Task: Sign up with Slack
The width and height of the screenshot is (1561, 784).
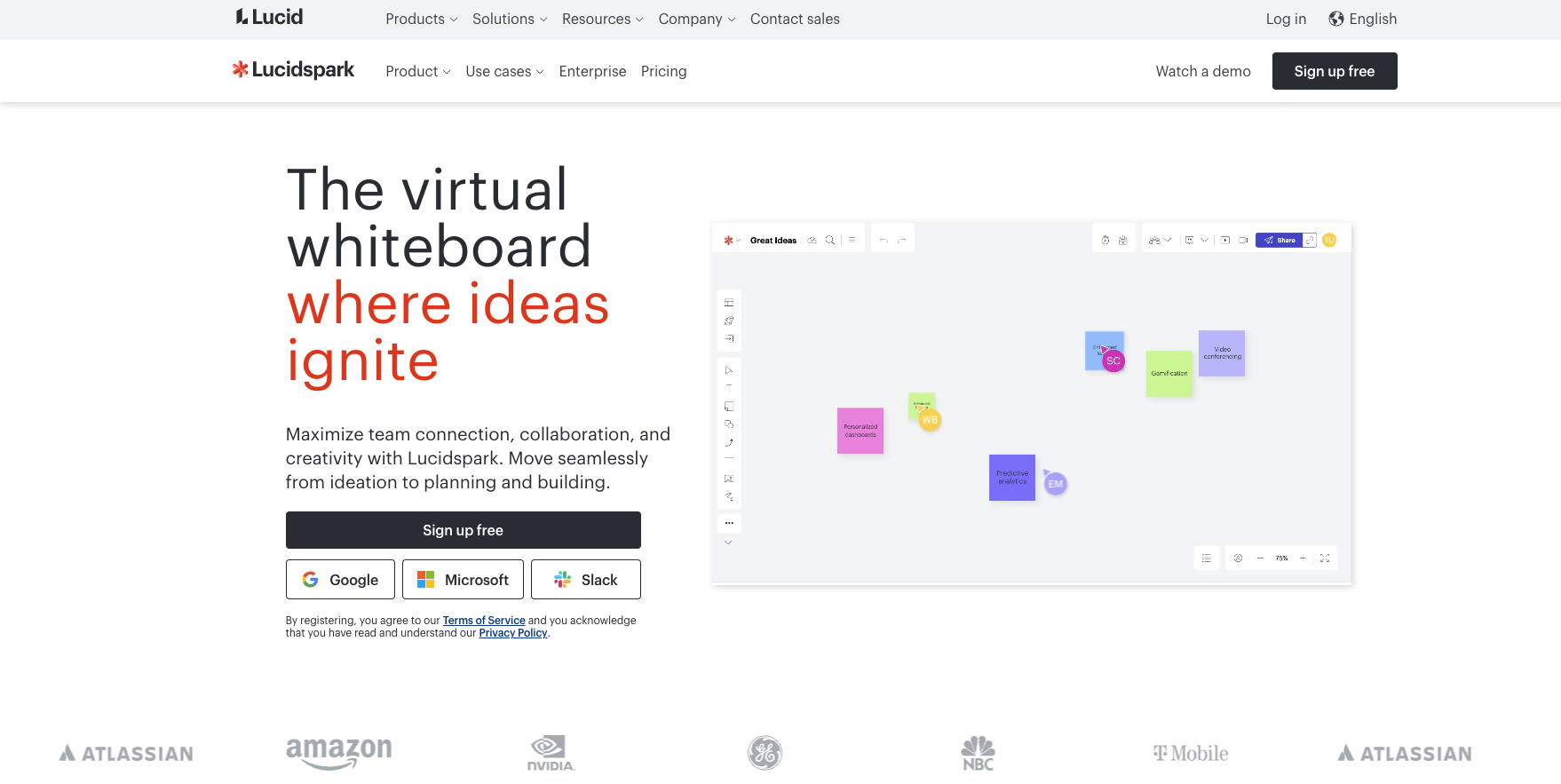Action: [x=586, y=580]
